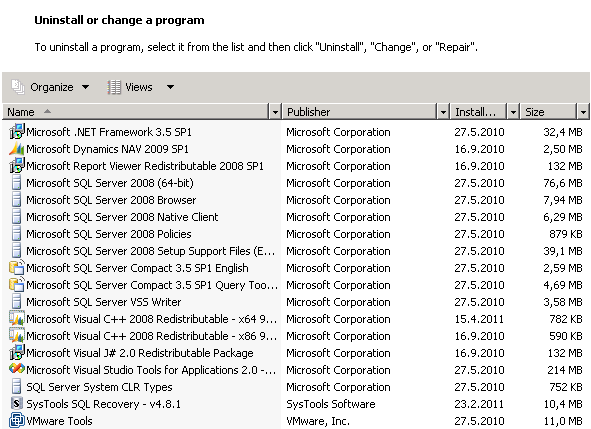Image resolution: width=591 pixels, height=429 pixels.
Task: Click the Views toolbar icon
Action: (x=114, y=87)
